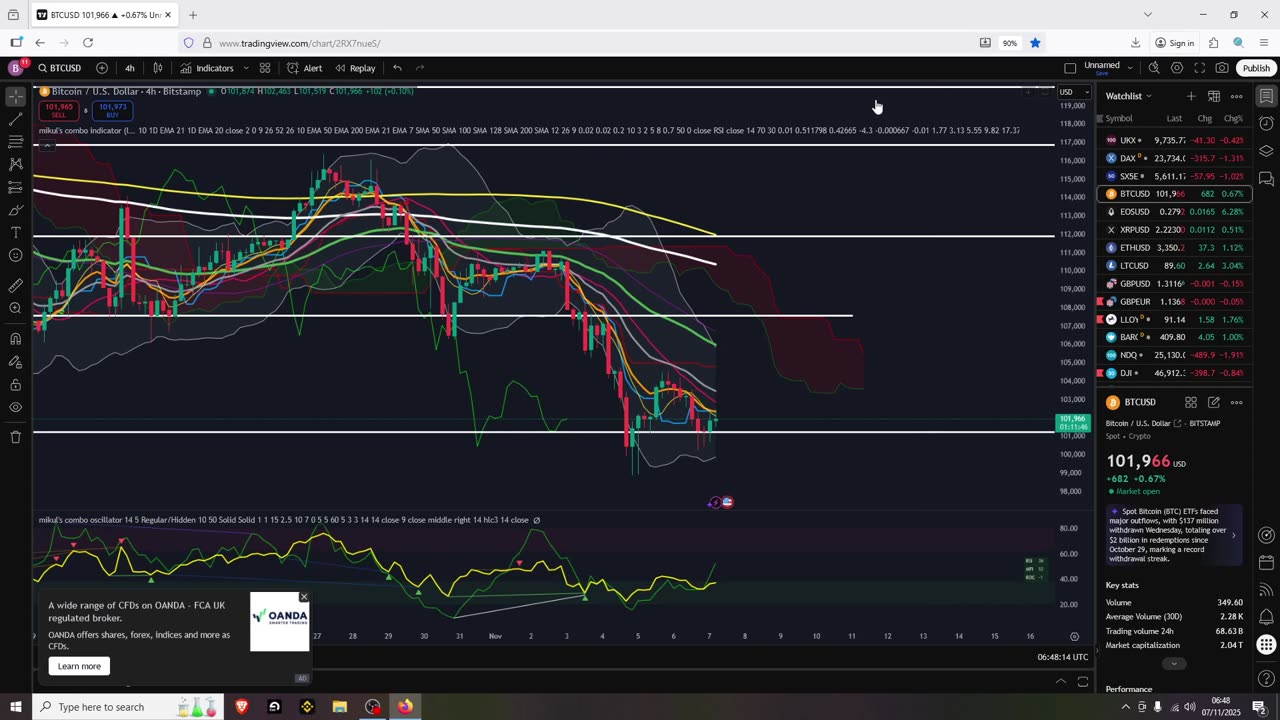Toggle lock all drawing tools
The height and width of the screenshot is (720, 1280).
point(15,384)
